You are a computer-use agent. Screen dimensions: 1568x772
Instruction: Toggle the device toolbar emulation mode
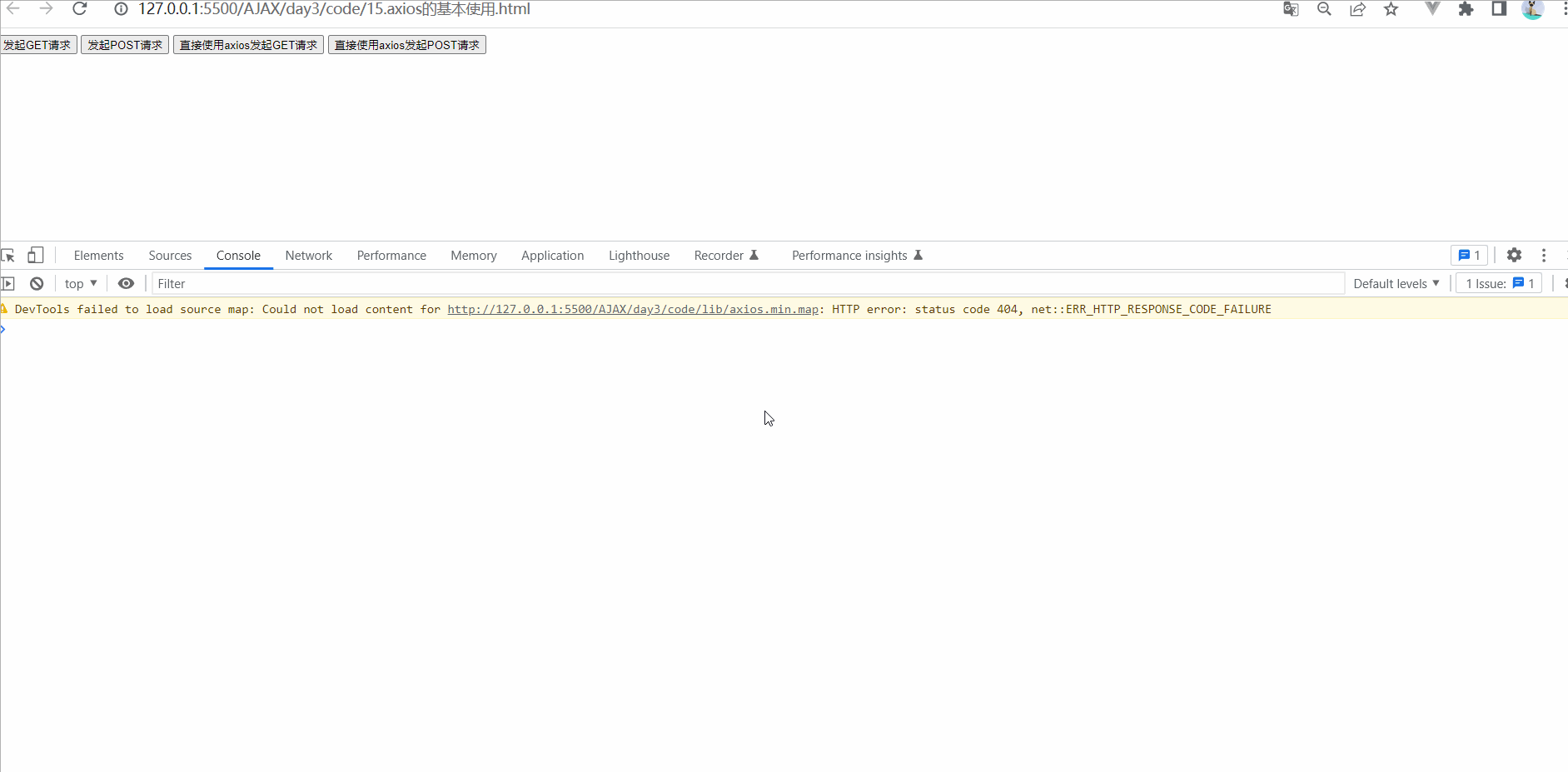(35, 255)
